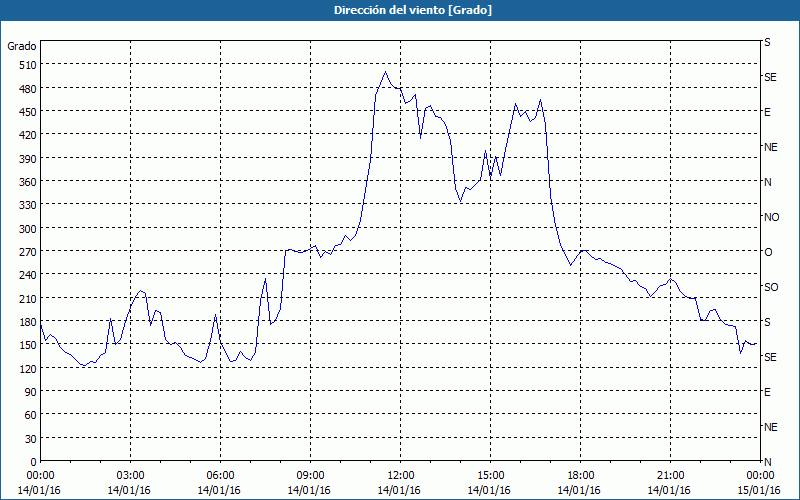Click the O compass label
The height and width of the screenshot is (500, 800).
768,252
